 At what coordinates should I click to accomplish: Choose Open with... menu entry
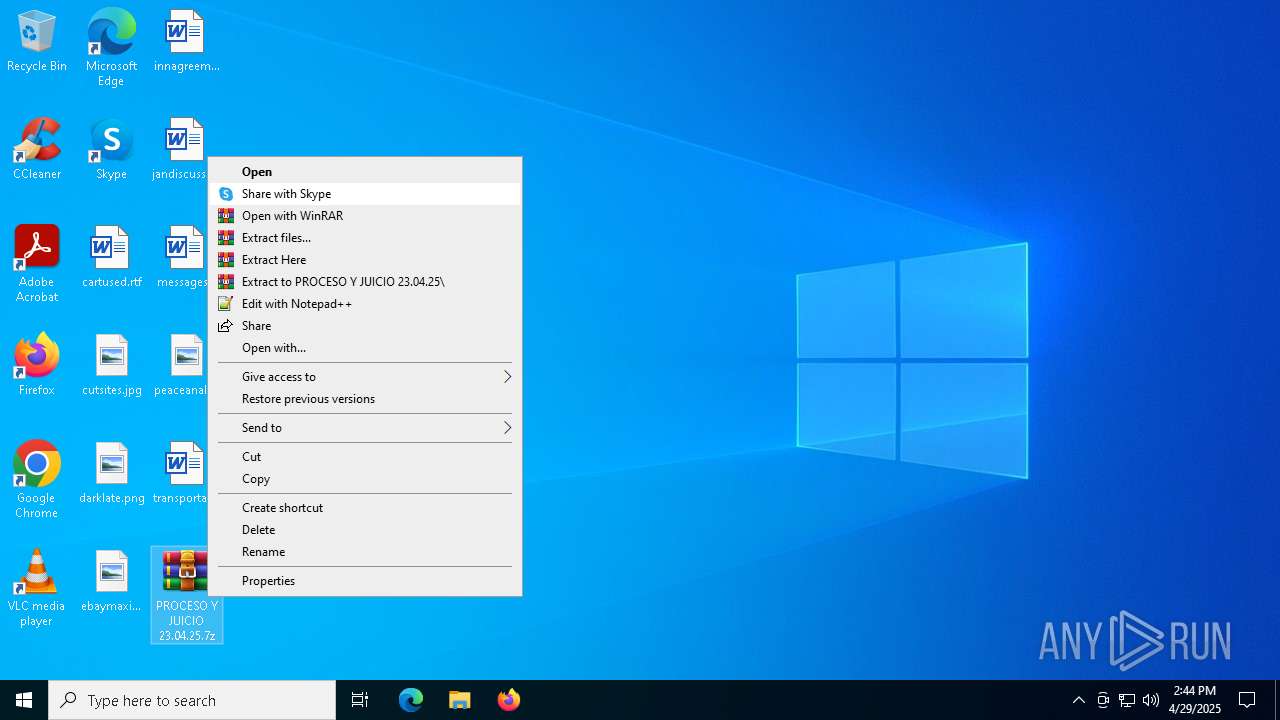click(365, 348)
